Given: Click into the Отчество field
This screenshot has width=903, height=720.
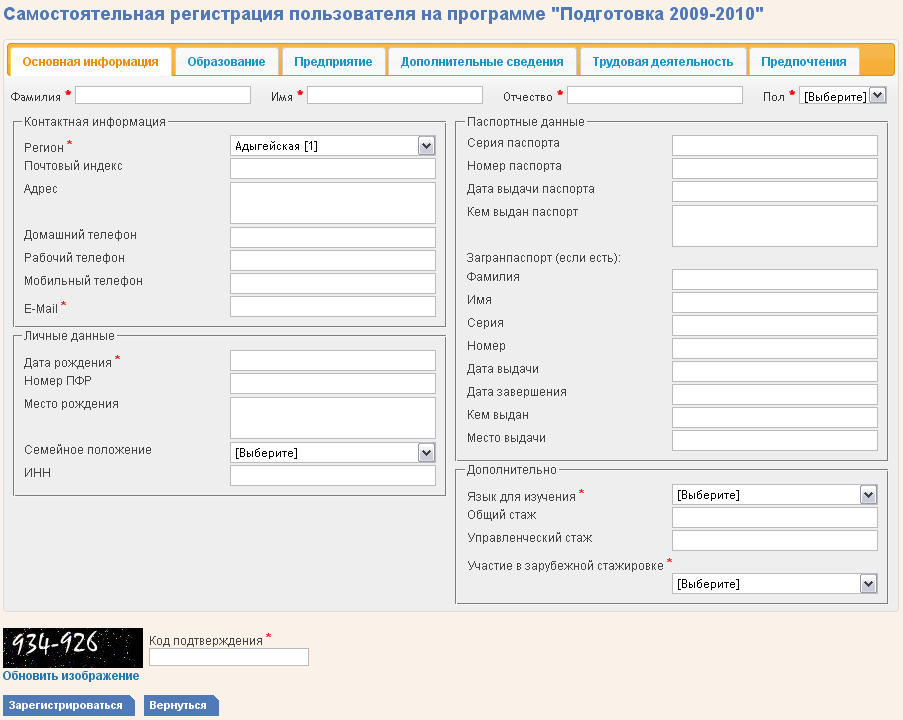Looking at the screenshot, I should click(655, 95).
